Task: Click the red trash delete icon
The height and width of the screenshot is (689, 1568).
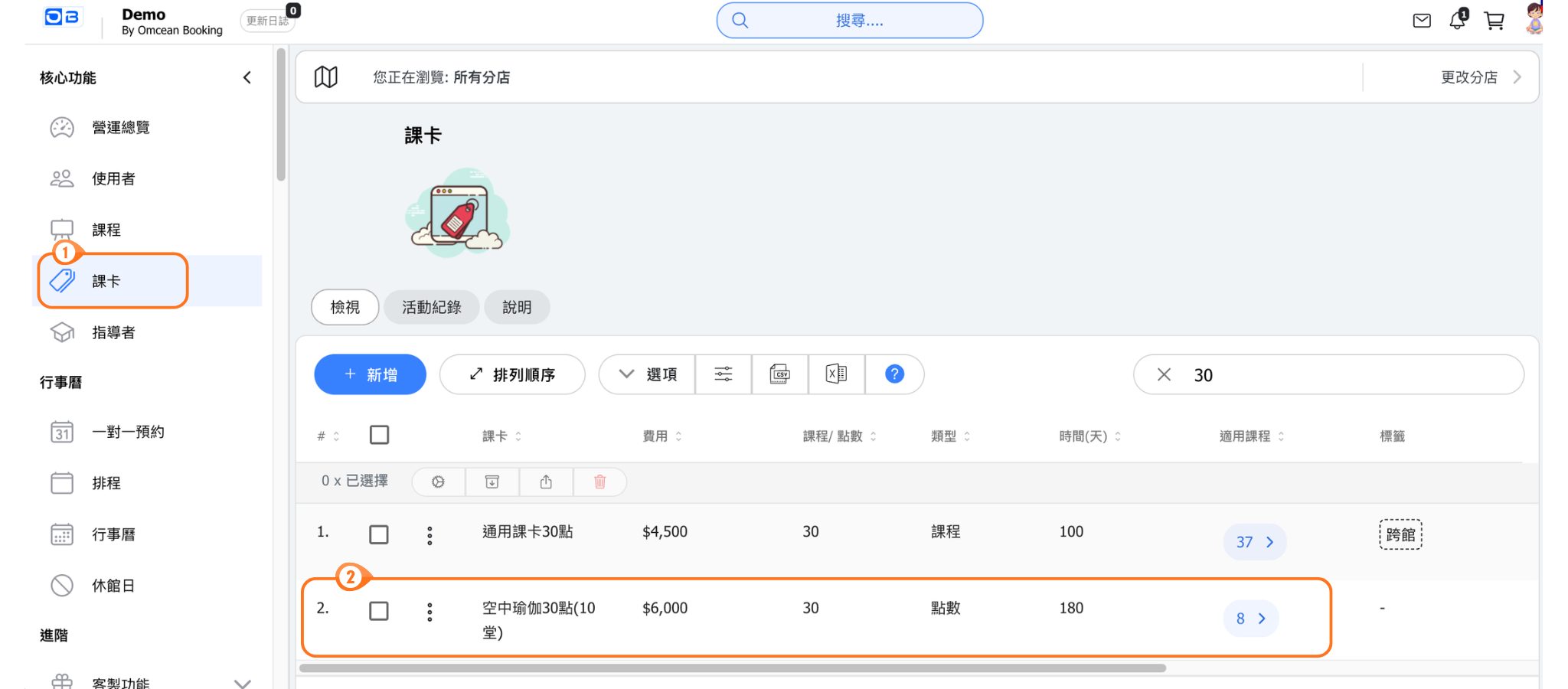Action: click(x=599, y=482)
